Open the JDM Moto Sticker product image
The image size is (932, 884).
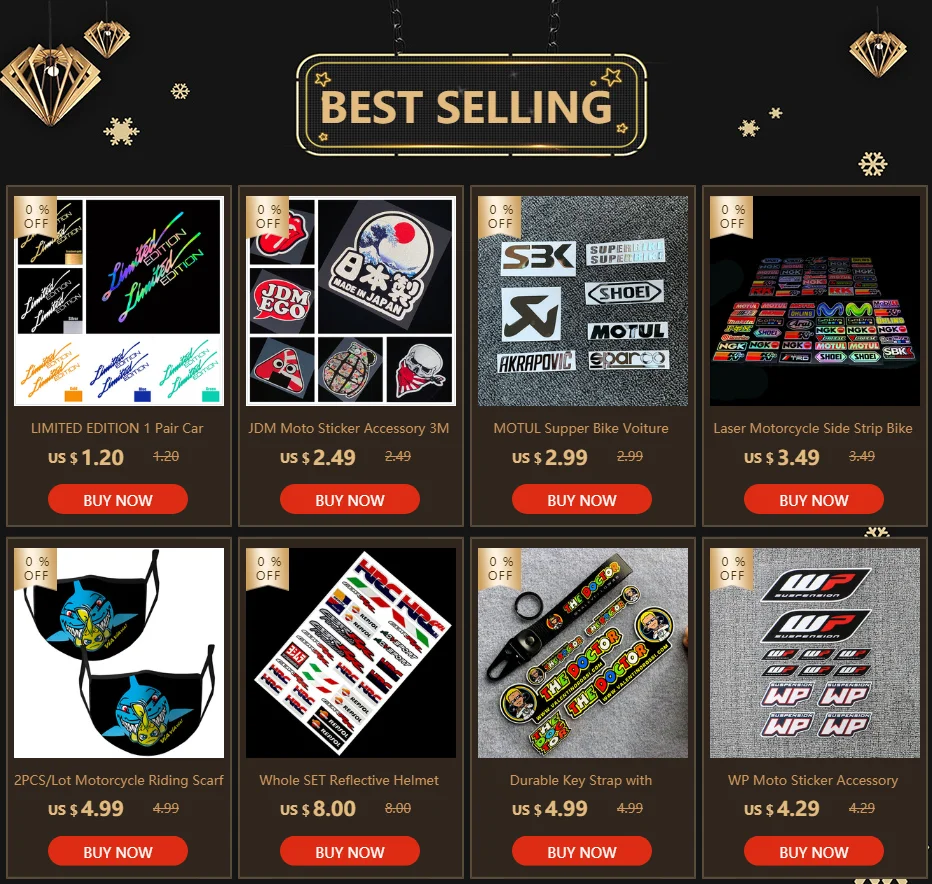click(351, 301)
